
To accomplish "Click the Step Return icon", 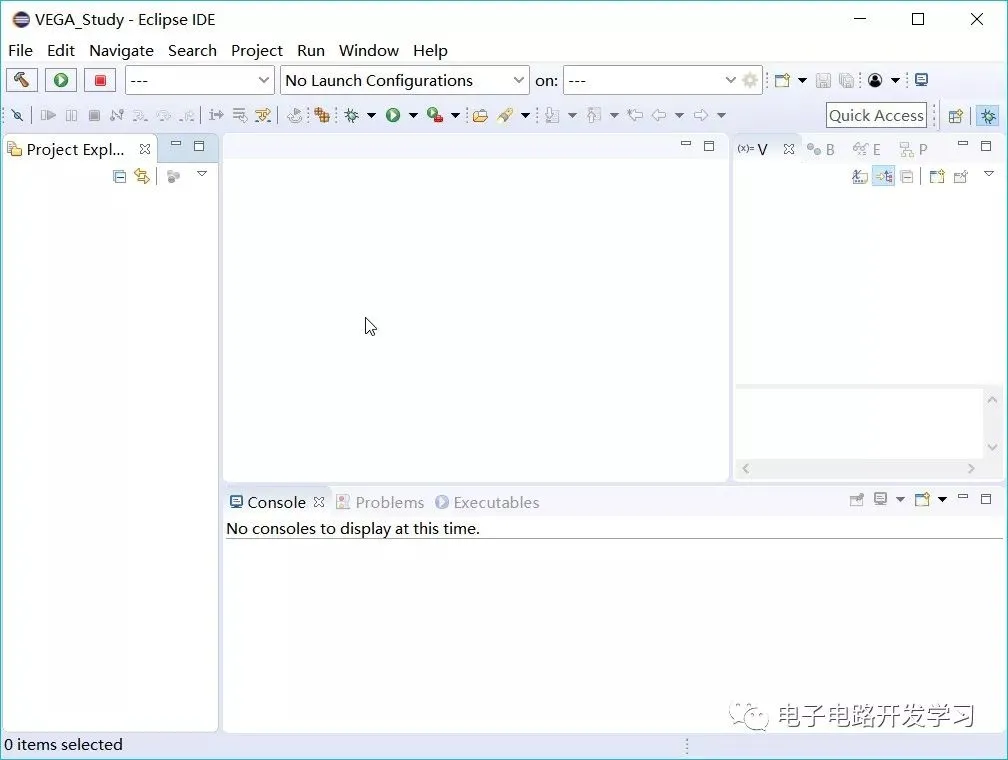I will click(186, 115).
